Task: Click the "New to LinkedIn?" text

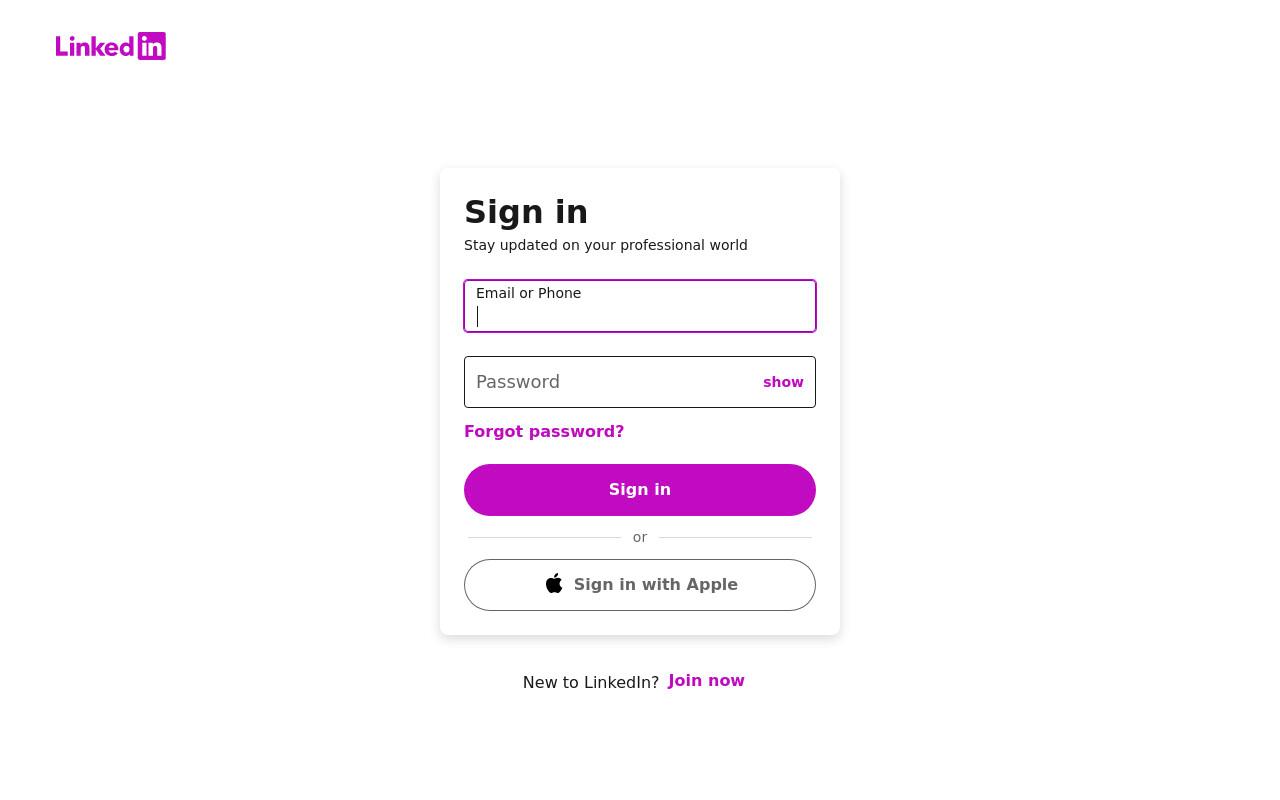Action: (591, 682)
